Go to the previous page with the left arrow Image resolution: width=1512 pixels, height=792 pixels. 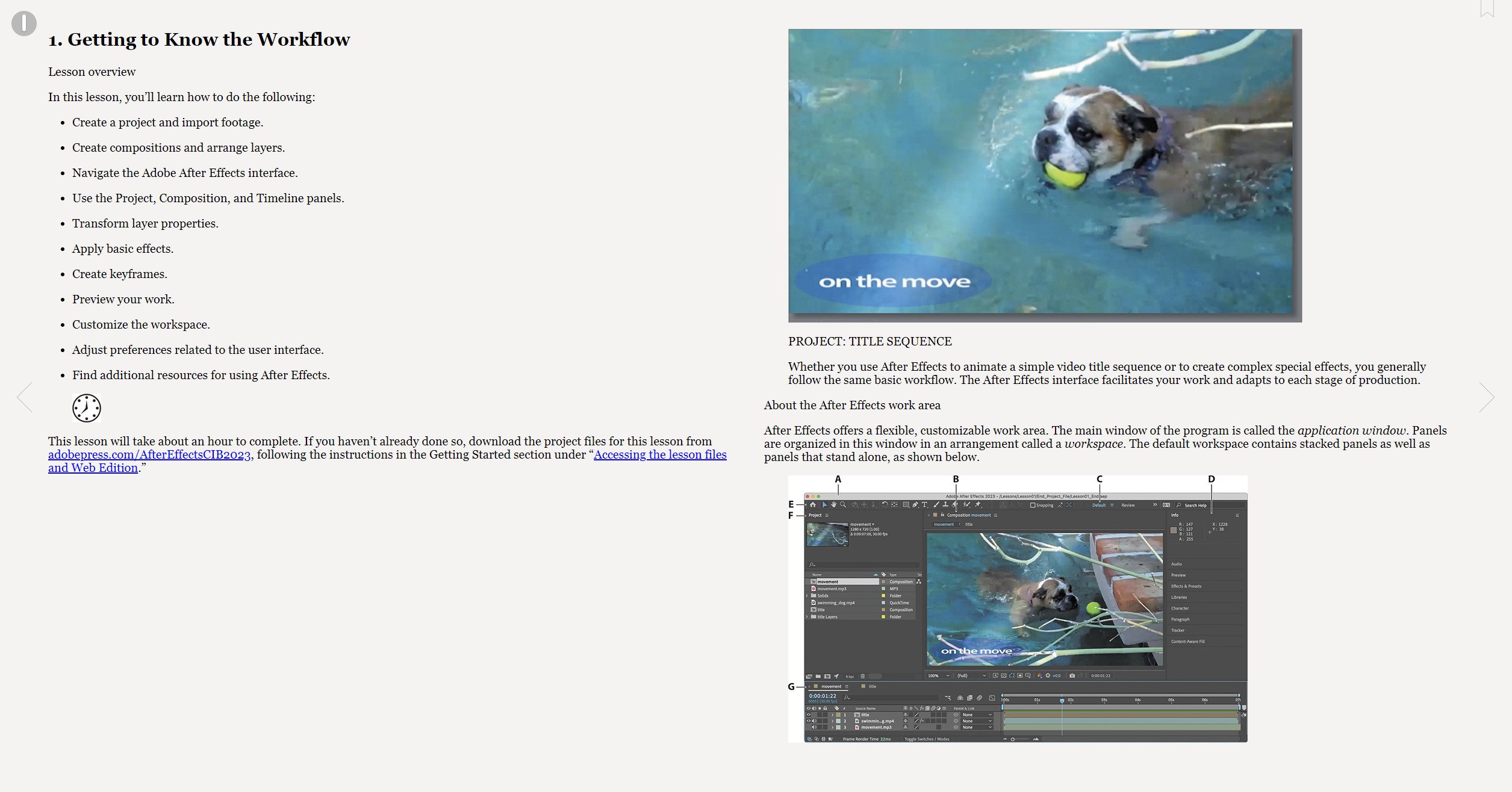coord(25,397)
